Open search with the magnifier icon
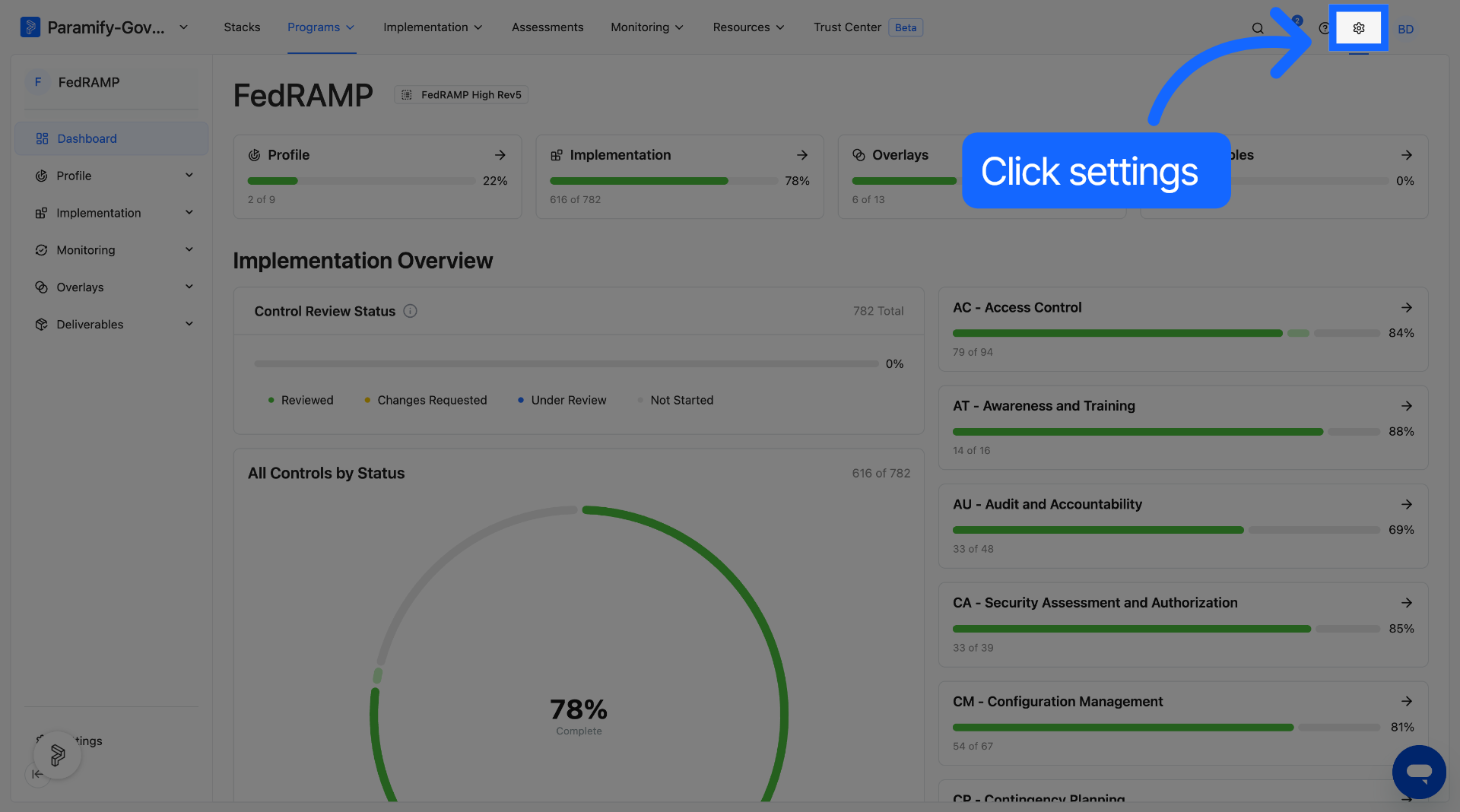Viewport: 1460px width, 812px height. (x=1258, y=28)
